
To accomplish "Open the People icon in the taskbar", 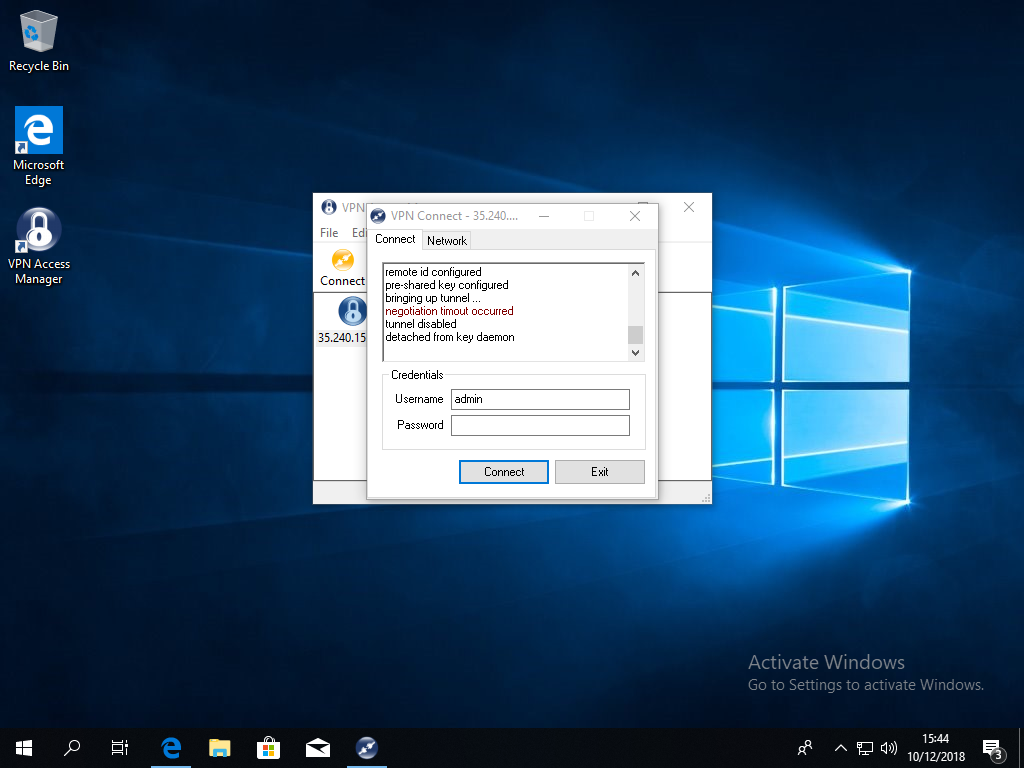I will [x=804, y=747].
